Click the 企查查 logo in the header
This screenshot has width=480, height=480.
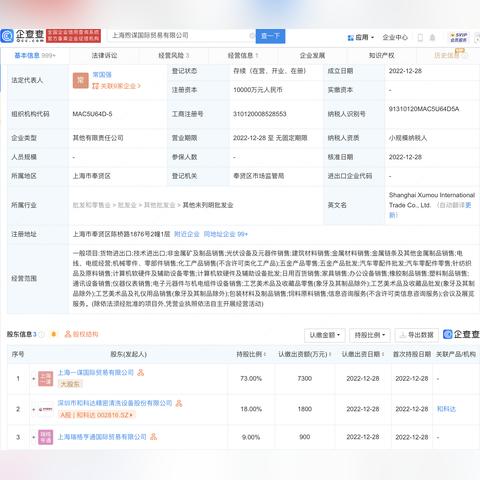23,36
